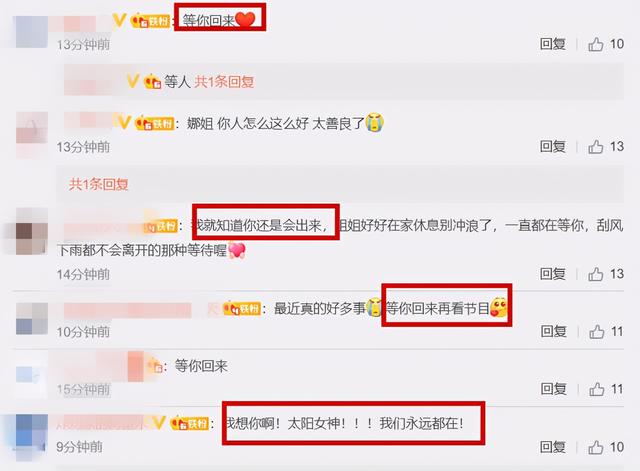Open the avatar of the 14分钟前 commenter
The height and width of the screenshot is (471, 640).
click(32, 231)
